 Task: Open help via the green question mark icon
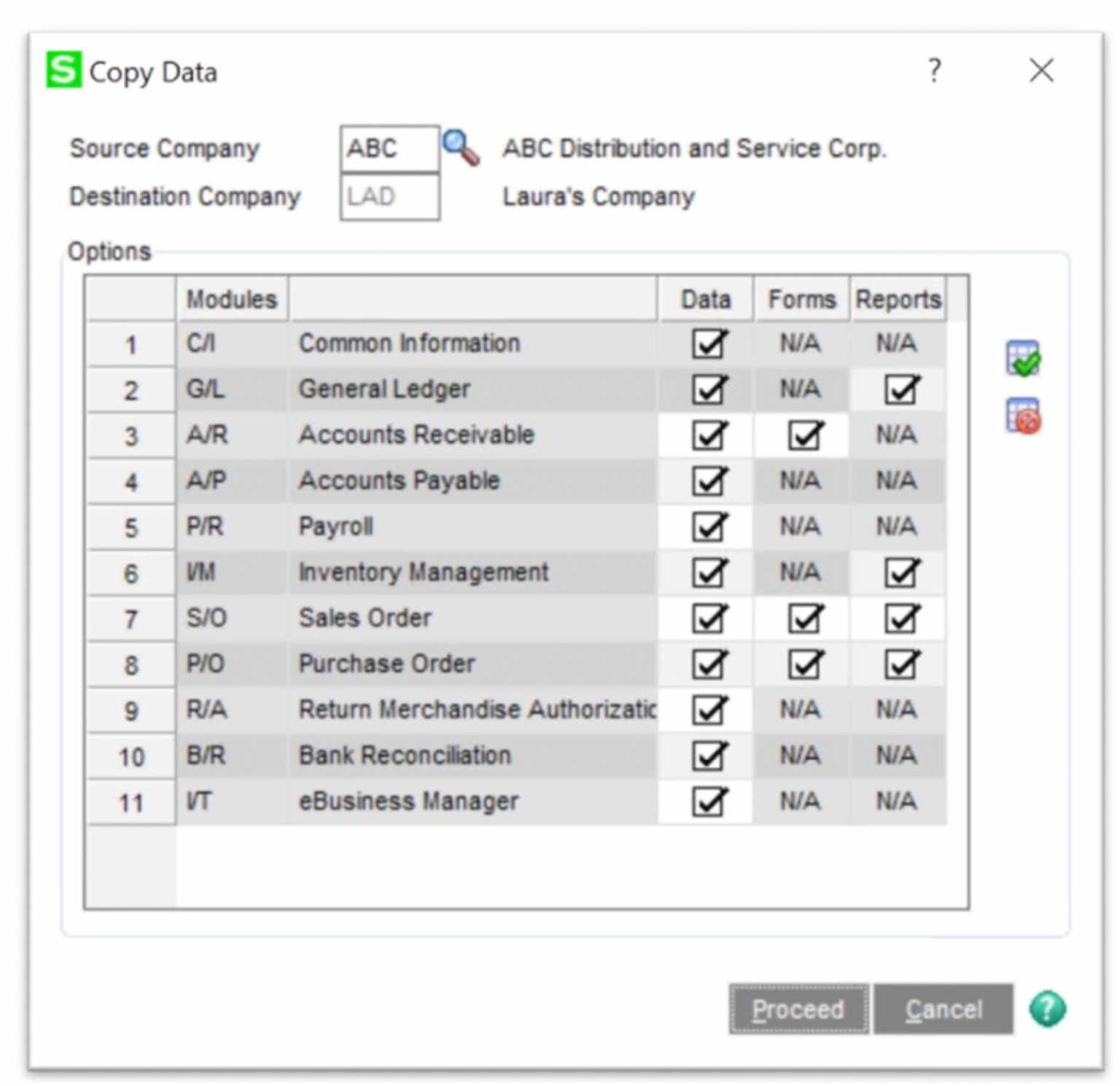point(1048,1009)
